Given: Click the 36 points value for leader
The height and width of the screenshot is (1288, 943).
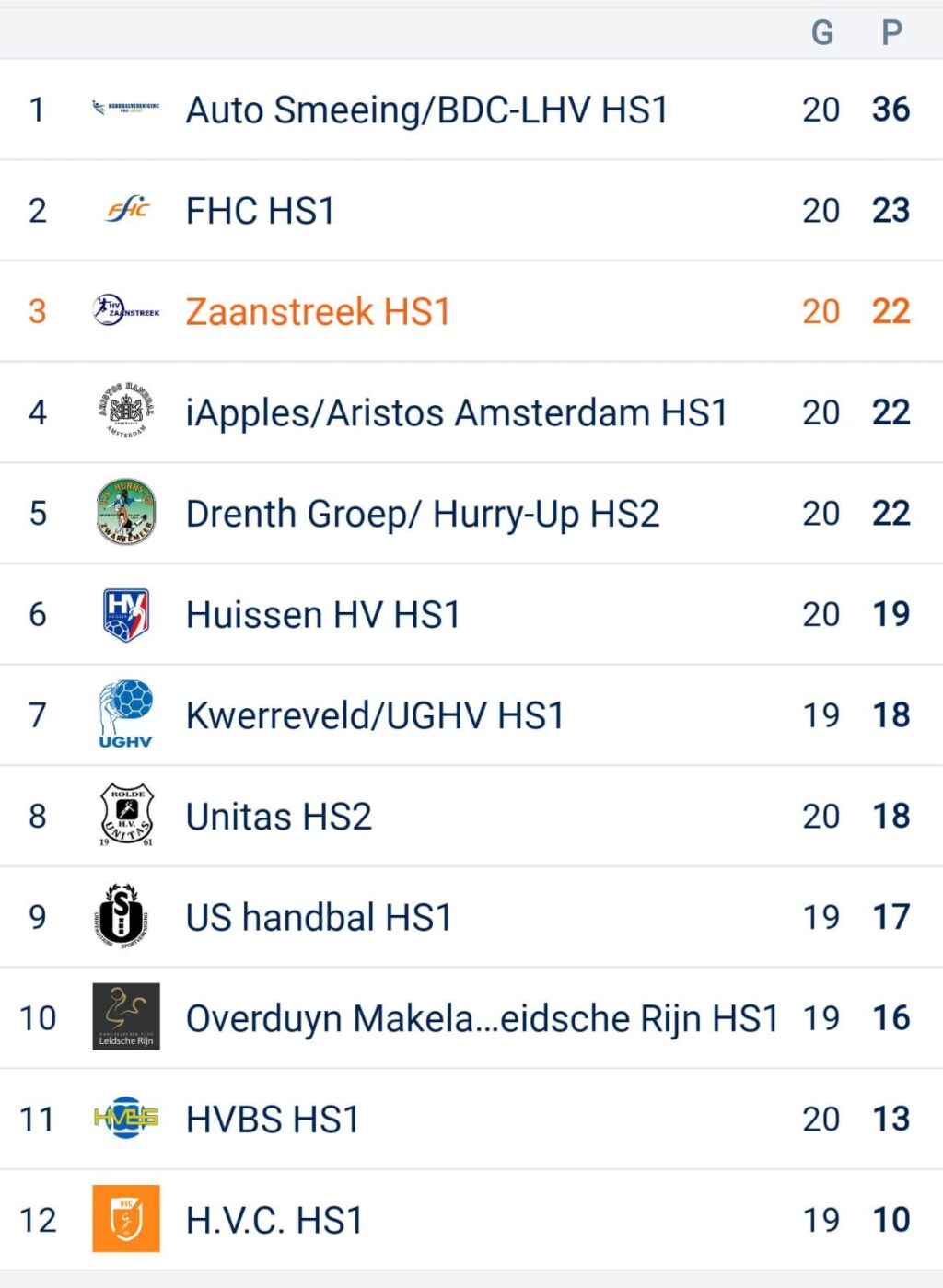Looking at the screenshot, I should 891,110.
